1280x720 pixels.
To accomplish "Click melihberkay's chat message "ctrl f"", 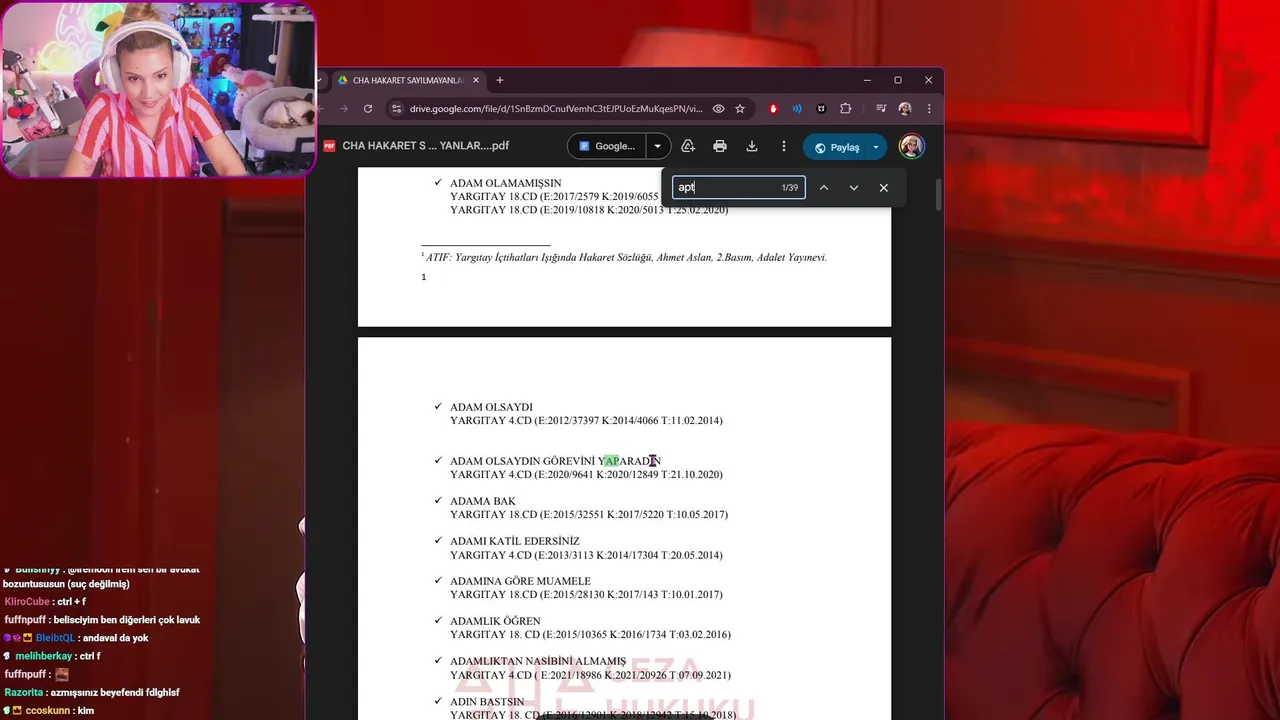I will coord(90,656).
